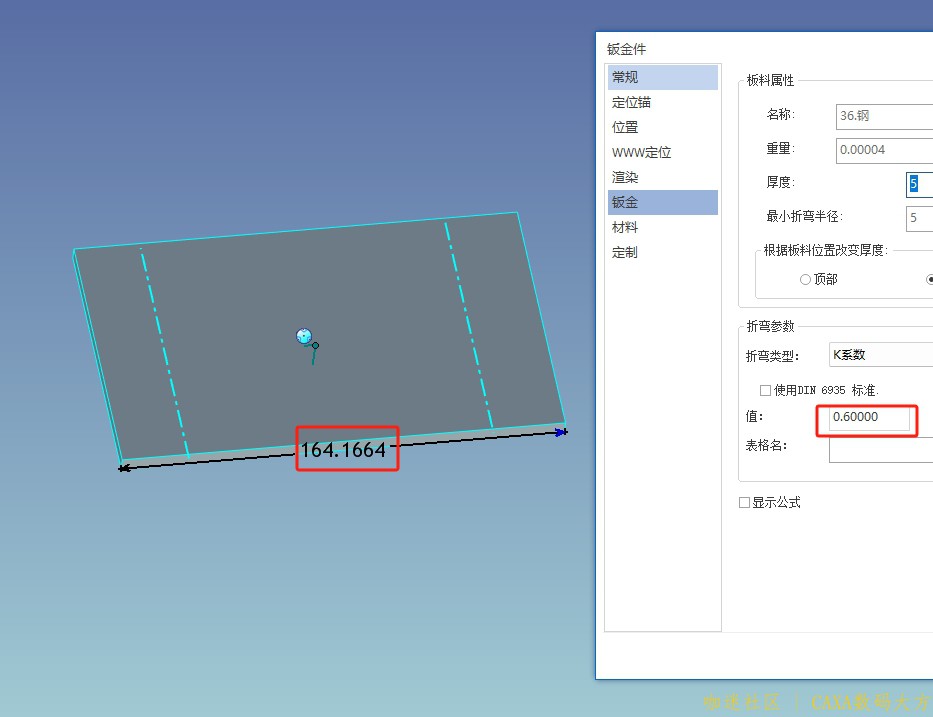Click the TriBall positioning icon on the sheet
Screen dimensions: 933x717
tap(304, 336)
